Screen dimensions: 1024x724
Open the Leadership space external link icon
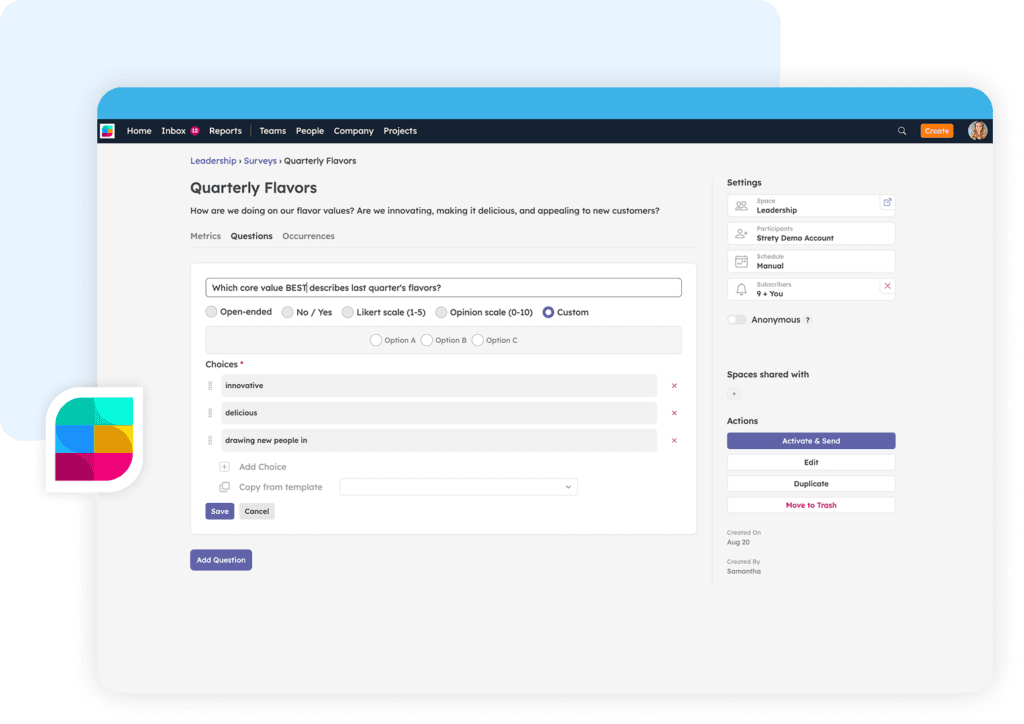click(x=886, y=202)
